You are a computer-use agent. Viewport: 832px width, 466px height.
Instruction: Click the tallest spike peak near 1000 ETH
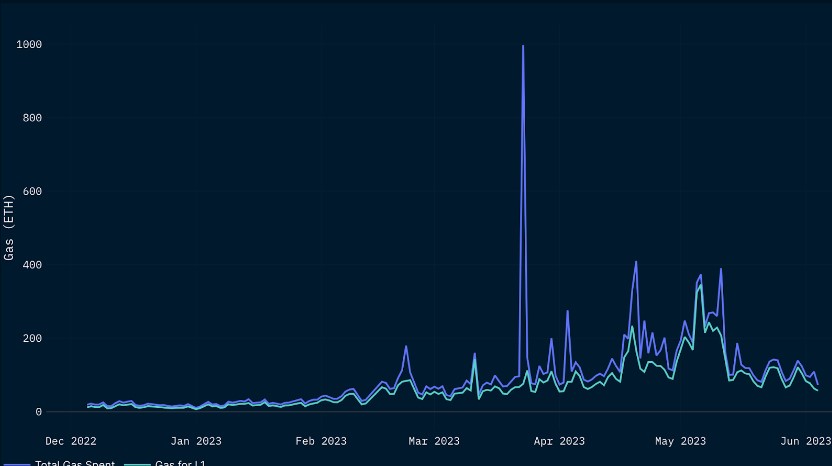(522, 47)
